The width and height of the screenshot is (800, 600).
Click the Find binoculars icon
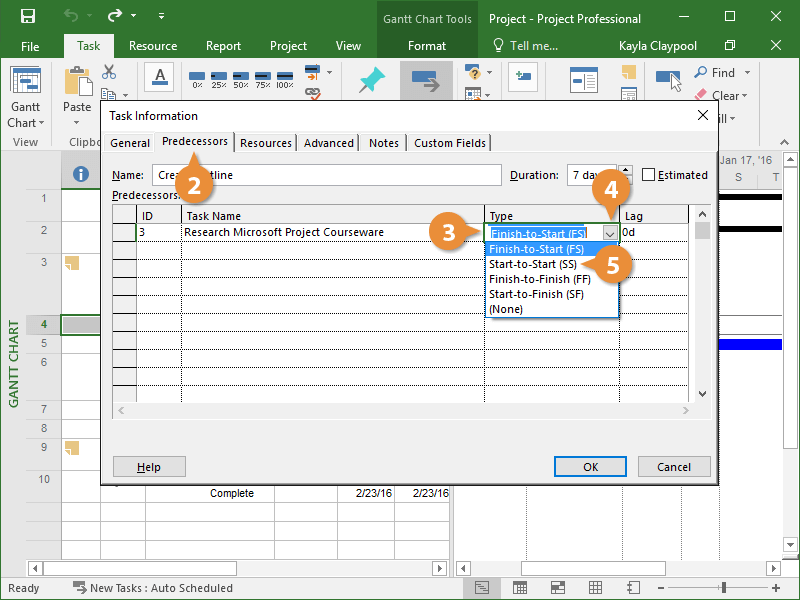[x=701, y=73]
